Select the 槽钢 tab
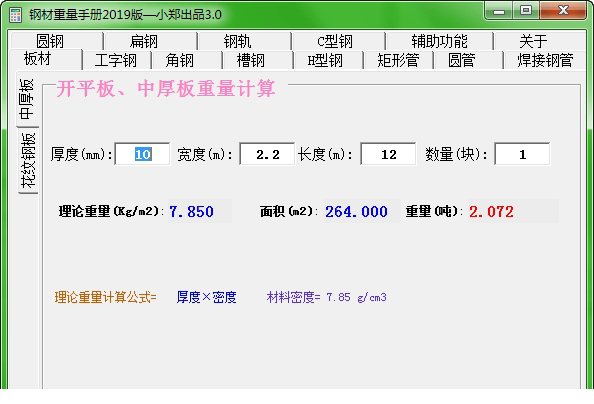 click(x=257, y=60)
